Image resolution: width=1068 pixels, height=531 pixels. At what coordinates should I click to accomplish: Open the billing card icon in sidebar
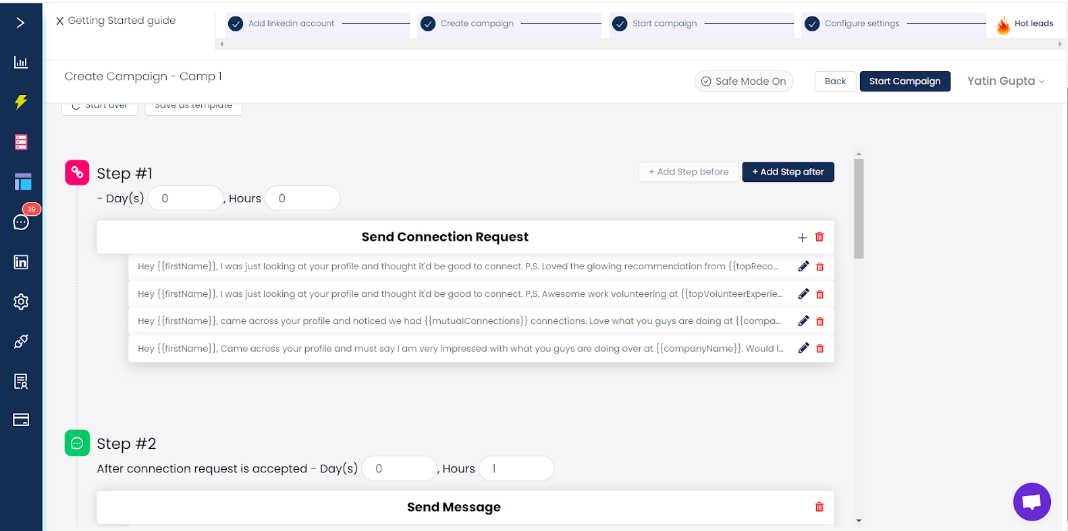pyautogui.click(x=21, y=419)
